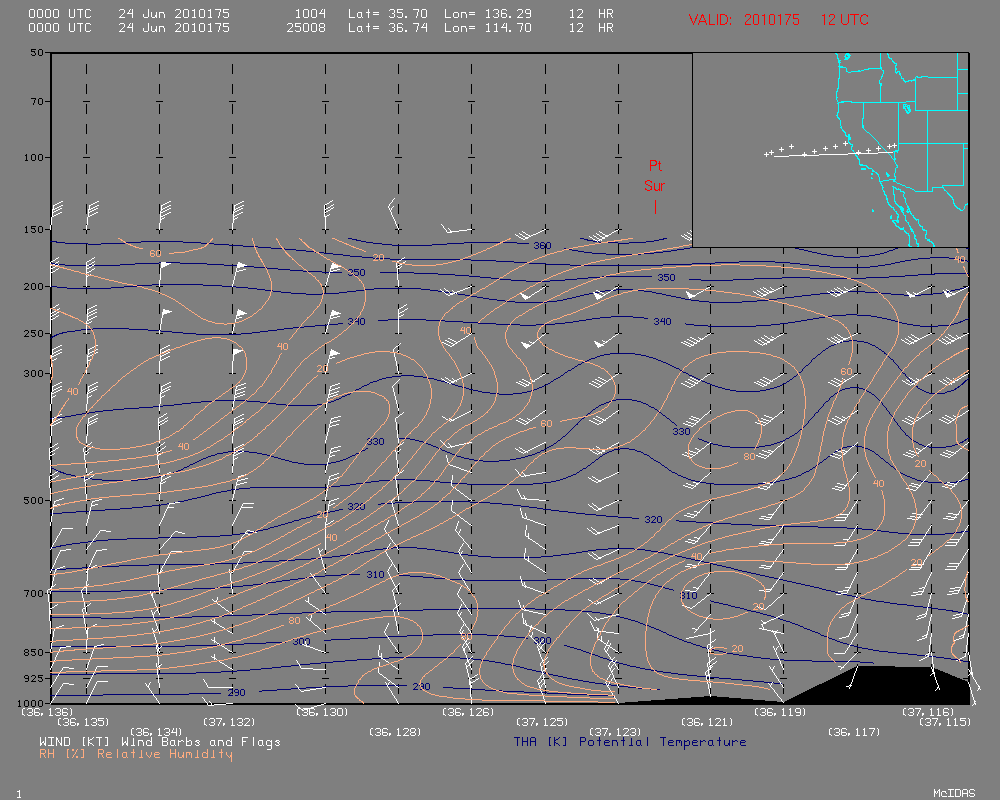Click the 250 pressure-axis label
The image size is (1000, 800).
[34, 333]
